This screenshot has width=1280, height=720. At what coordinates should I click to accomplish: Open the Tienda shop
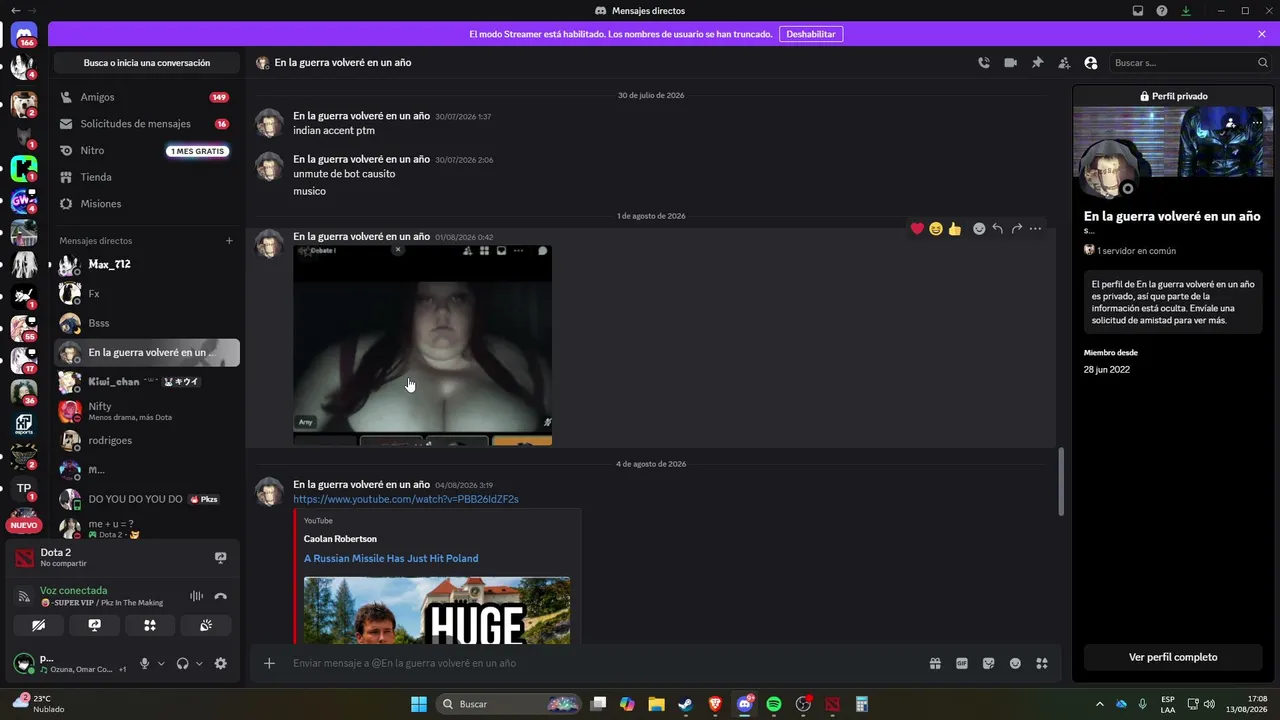[146, 177]
